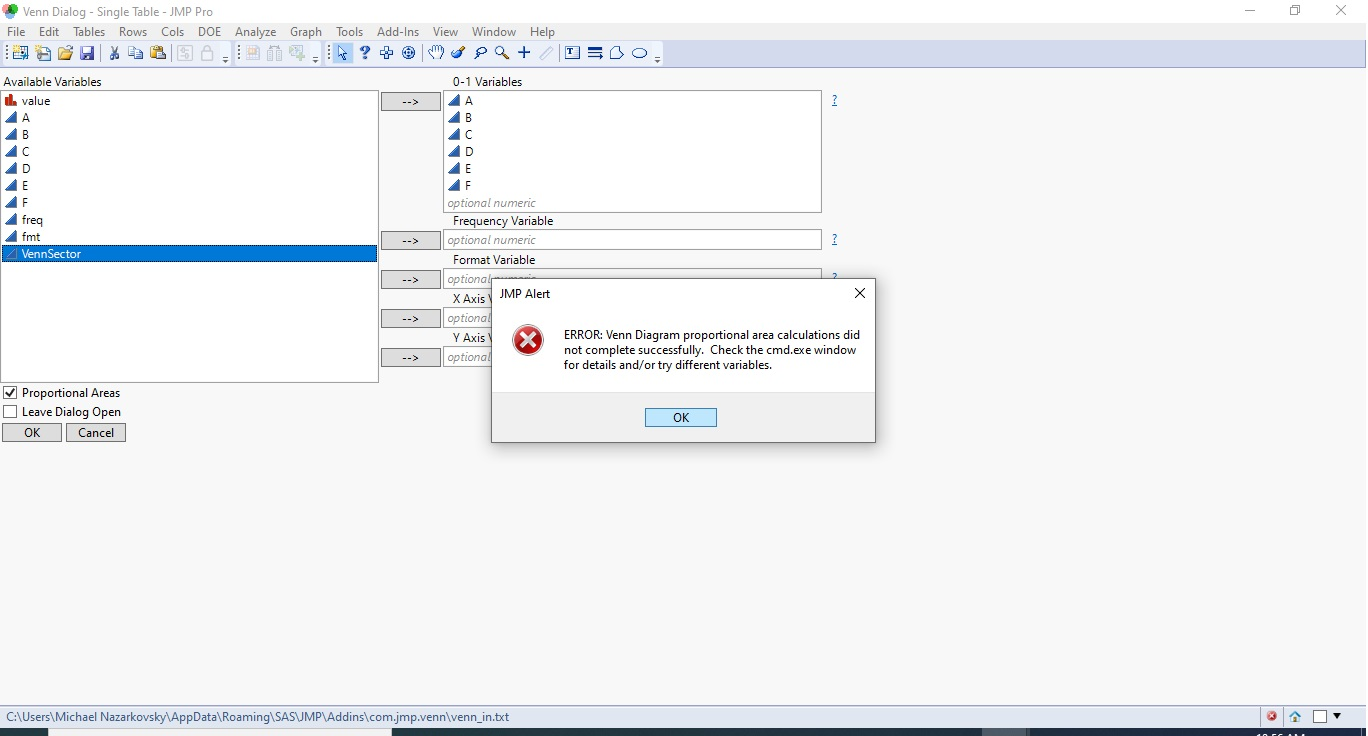Select 'VennSector' in Available Variables
1368x736 pixels.
coord(190,254)
